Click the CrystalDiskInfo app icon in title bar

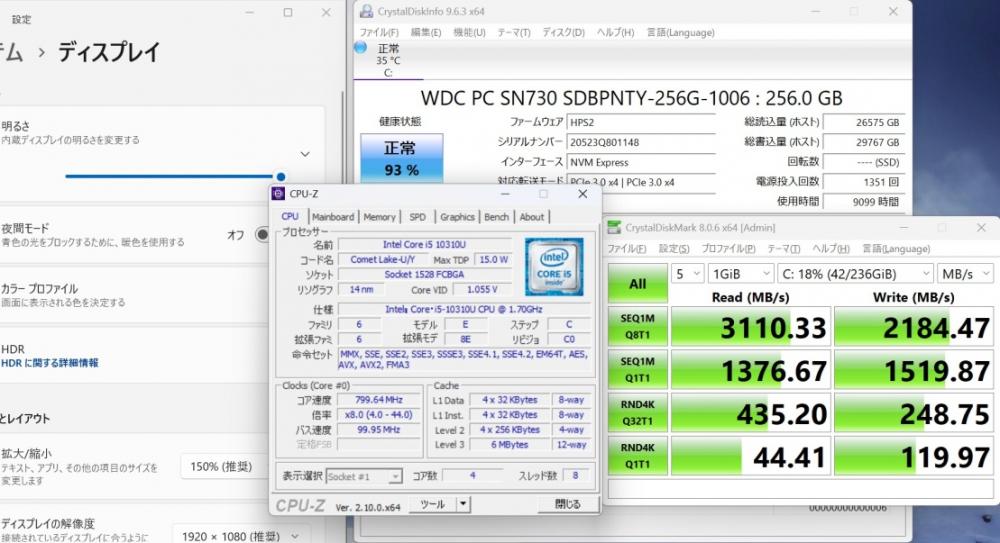(x=367, y=11)
